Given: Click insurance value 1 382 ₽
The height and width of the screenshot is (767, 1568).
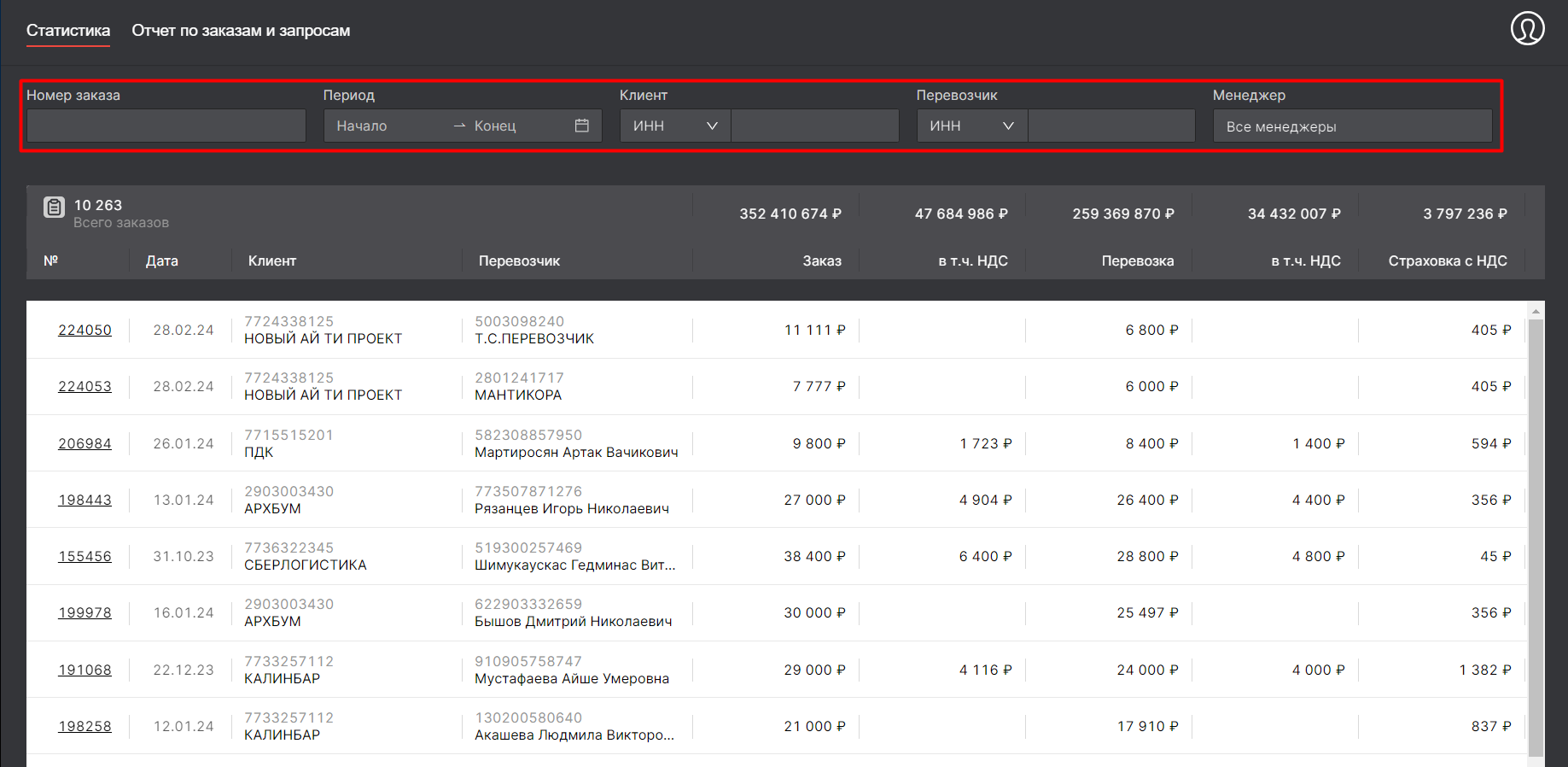Looking at the screenshot, I should click(1485, 670).
